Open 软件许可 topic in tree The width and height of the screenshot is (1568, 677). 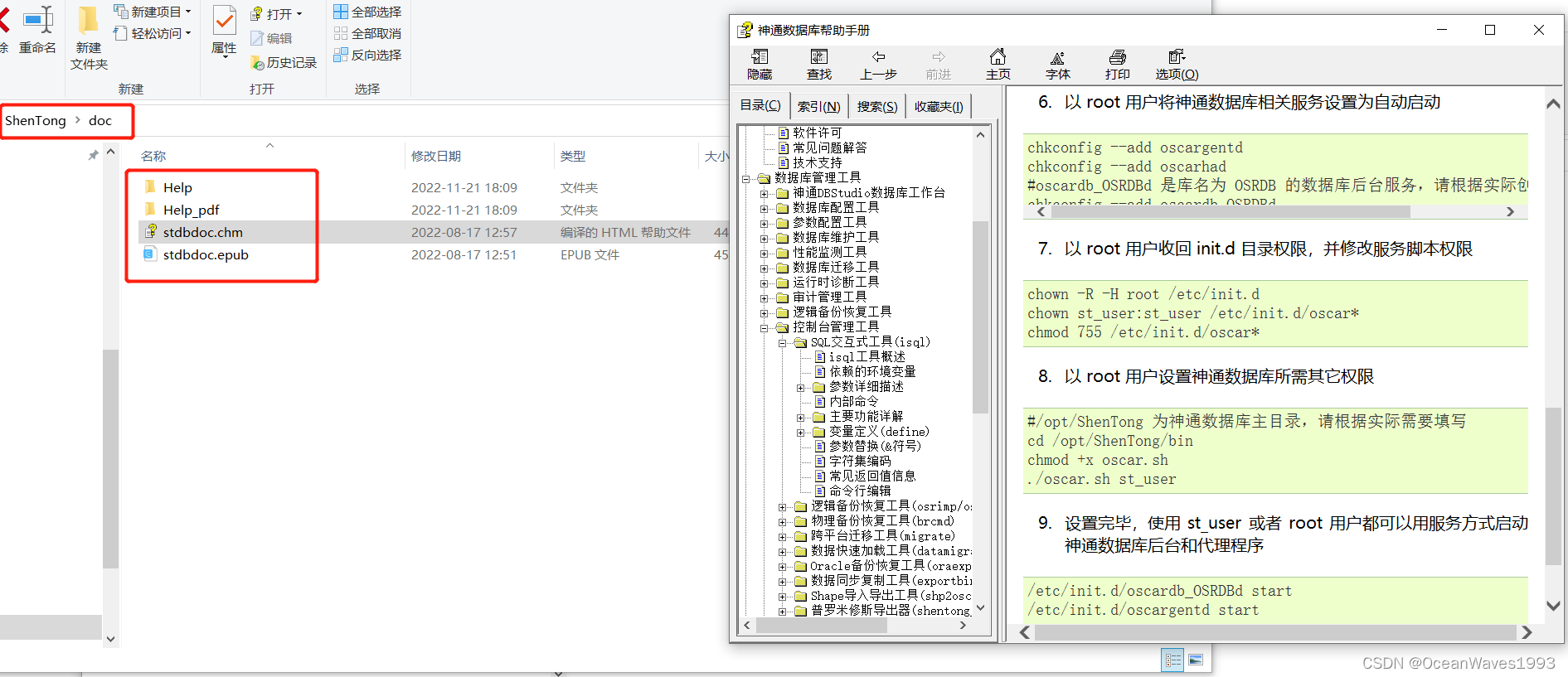817,133
